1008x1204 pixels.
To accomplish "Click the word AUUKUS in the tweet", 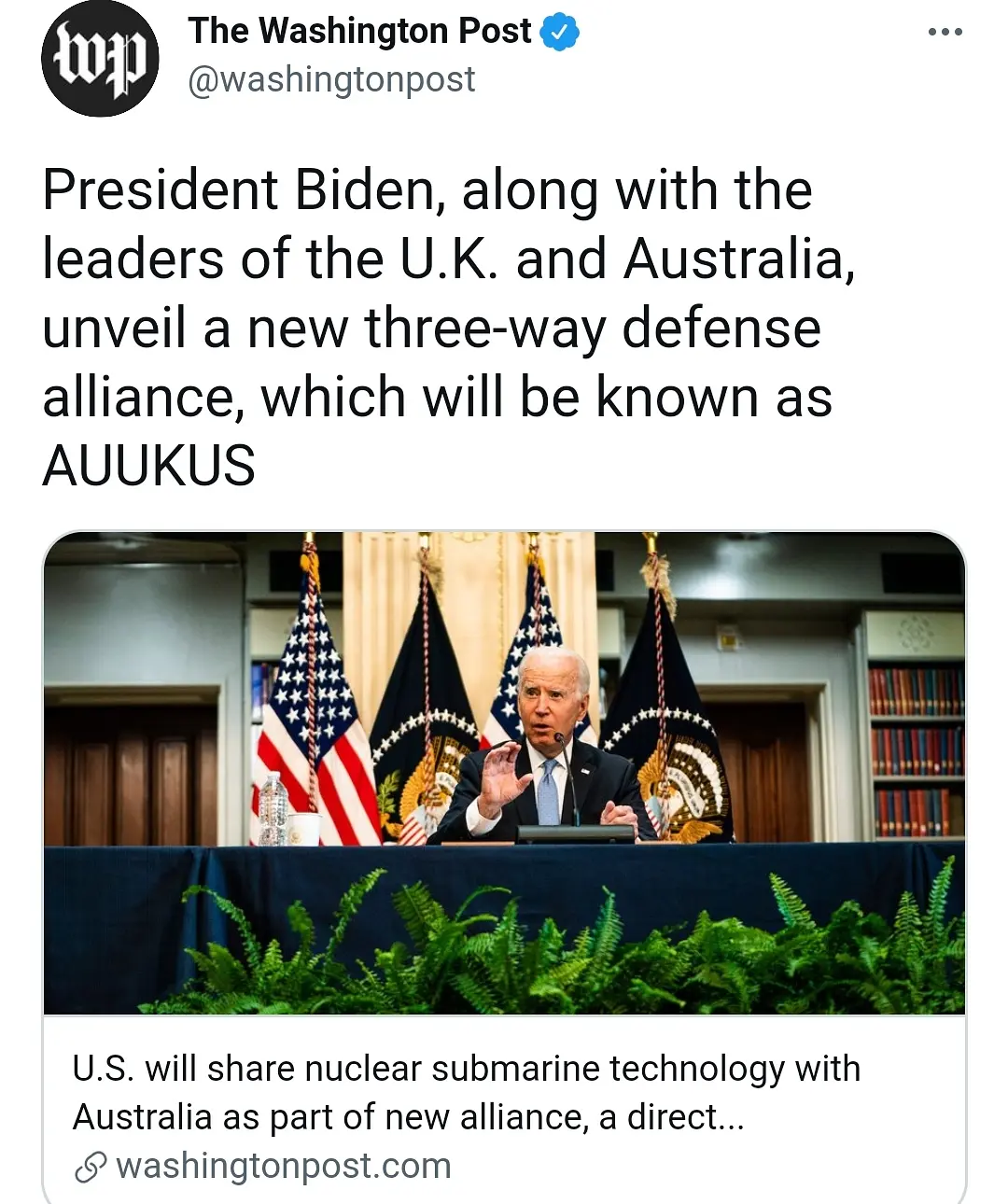I will click(x=149, y=465).
